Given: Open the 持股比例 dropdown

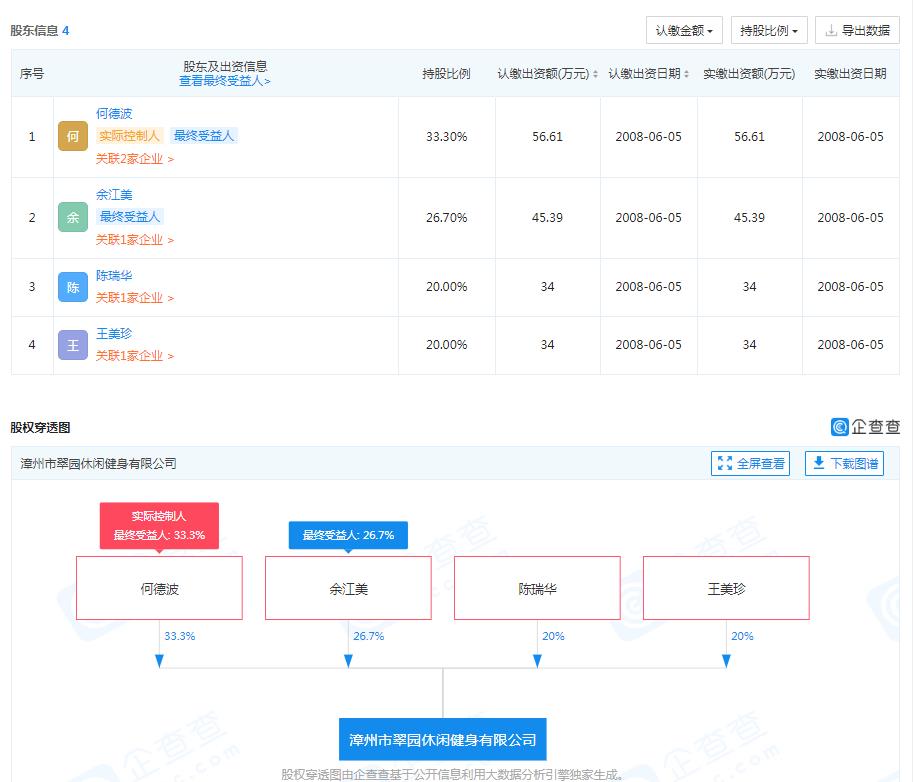Looking at the screenshot, I should [x=767, y=29].
